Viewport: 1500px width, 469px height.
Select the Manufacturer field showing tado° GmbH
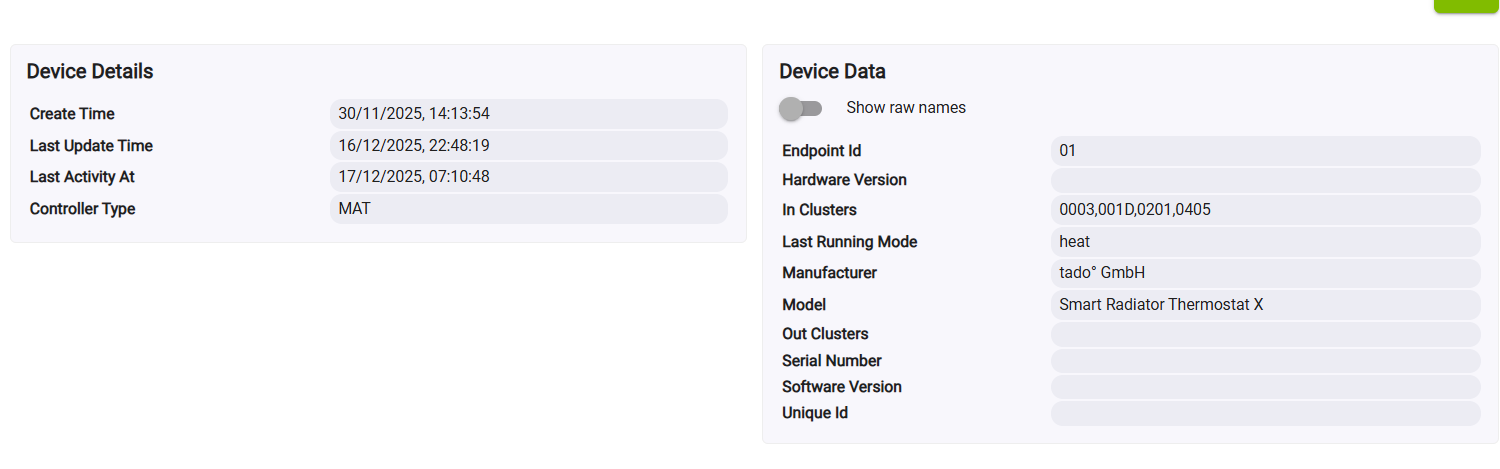[1264, 273]
